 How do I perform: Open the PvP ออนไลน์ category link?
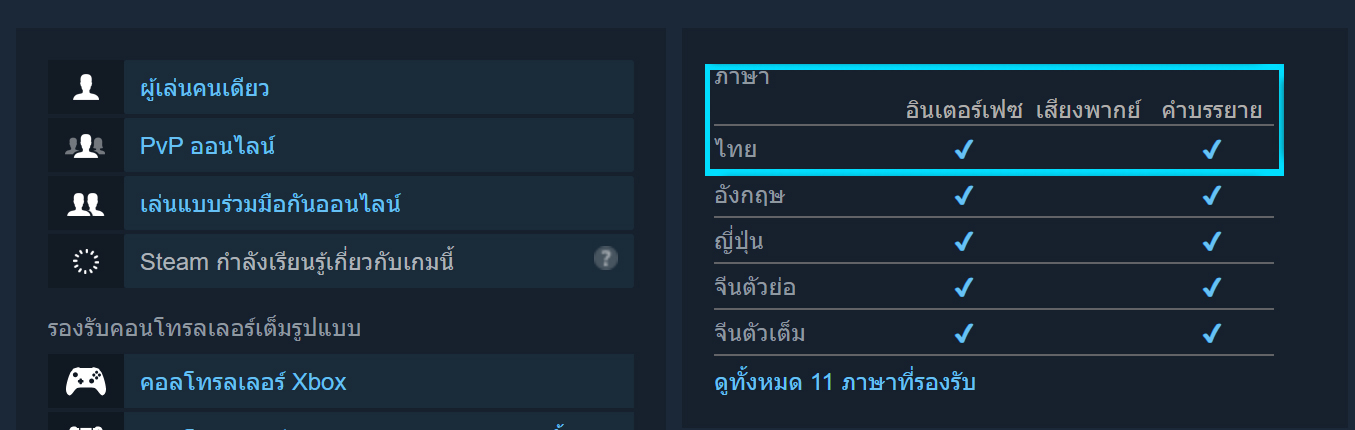[x=207, y=147]
